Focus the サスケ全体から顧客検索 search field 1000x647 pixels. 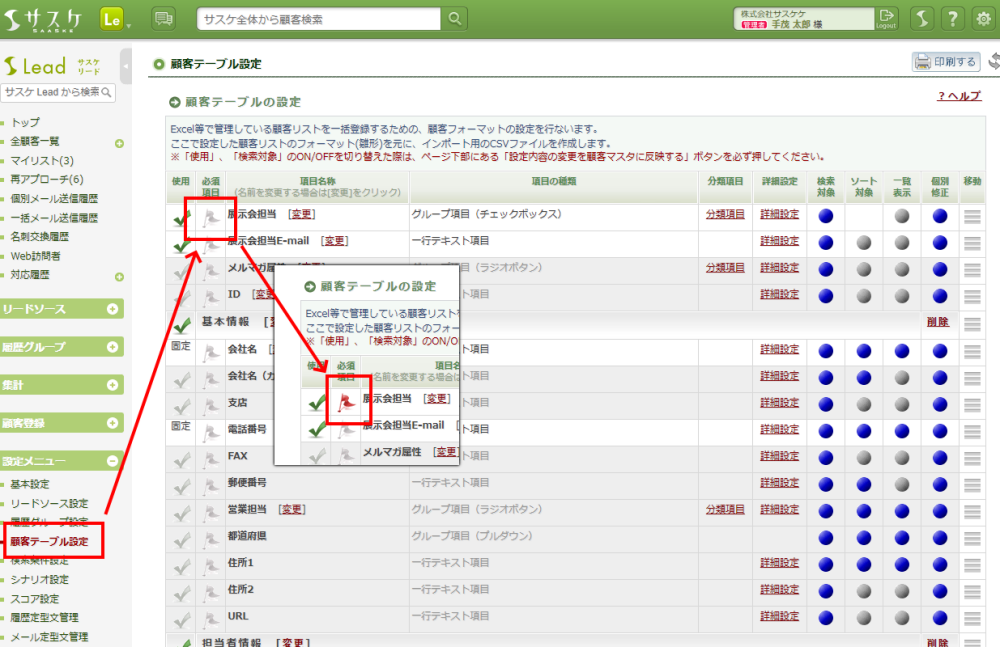coord(318,18)
